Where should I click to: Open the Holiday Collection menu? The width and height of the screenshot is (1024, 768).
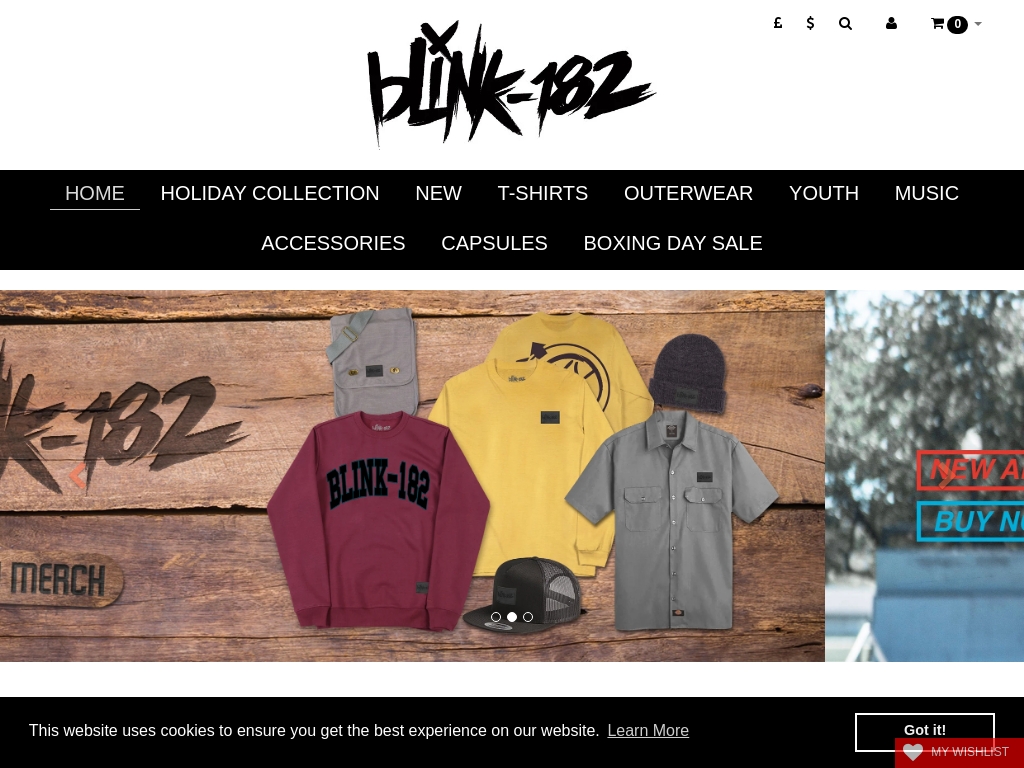coord(270,193)
